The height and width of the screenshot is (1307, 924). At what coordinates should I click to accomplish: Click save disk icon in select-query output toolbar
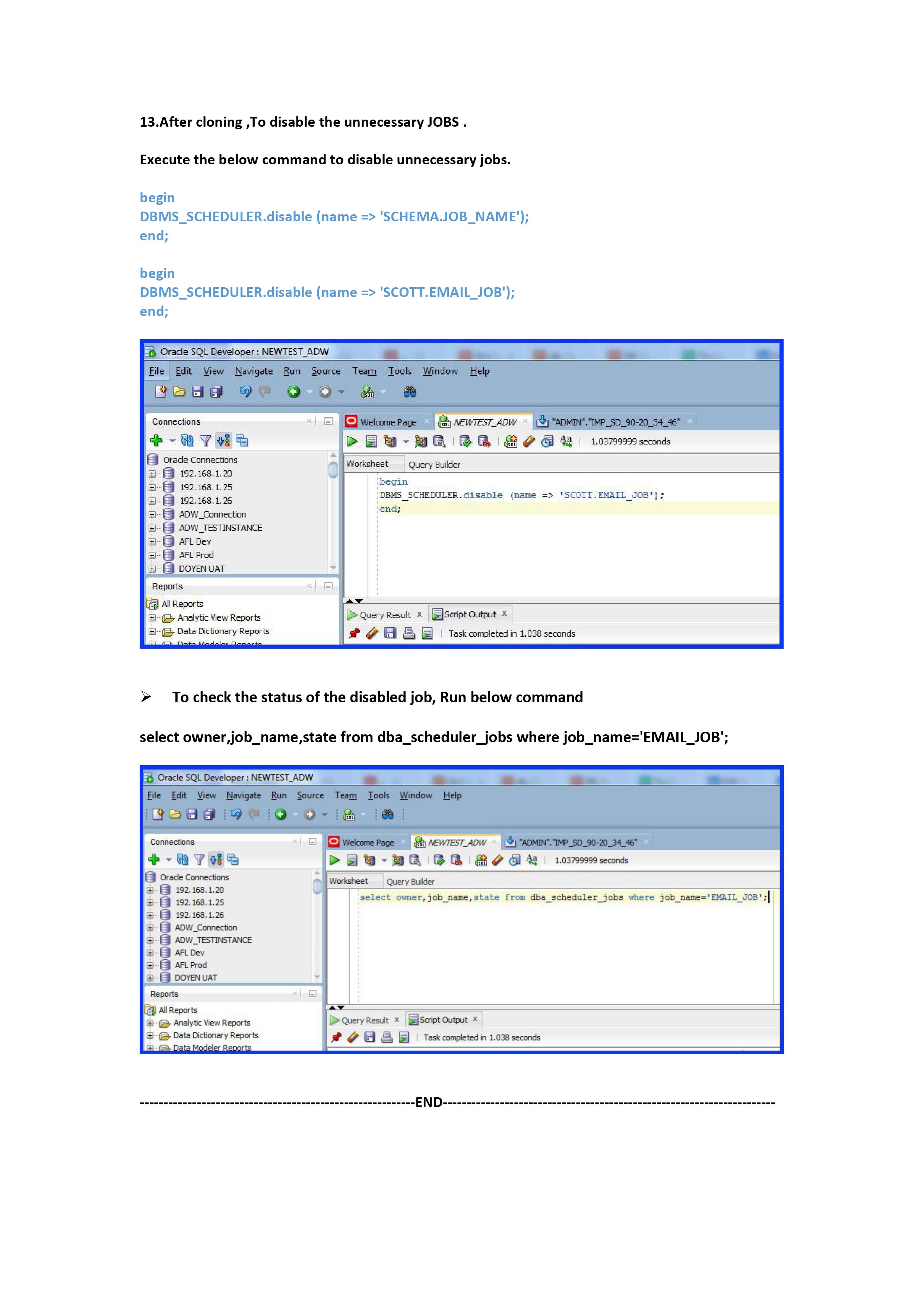pos(370,1037)
